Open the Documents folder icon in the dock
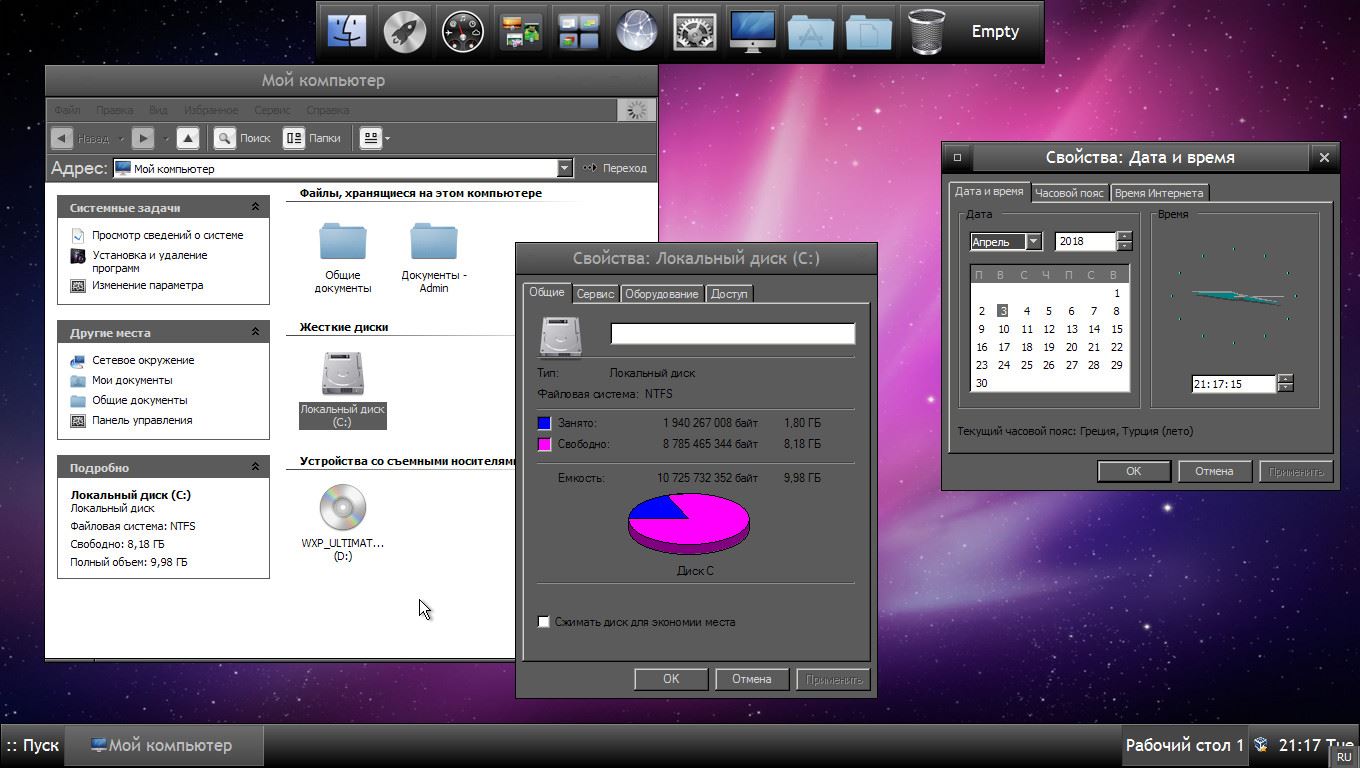This screenshot has width=1360, height=768. point(869,32)
